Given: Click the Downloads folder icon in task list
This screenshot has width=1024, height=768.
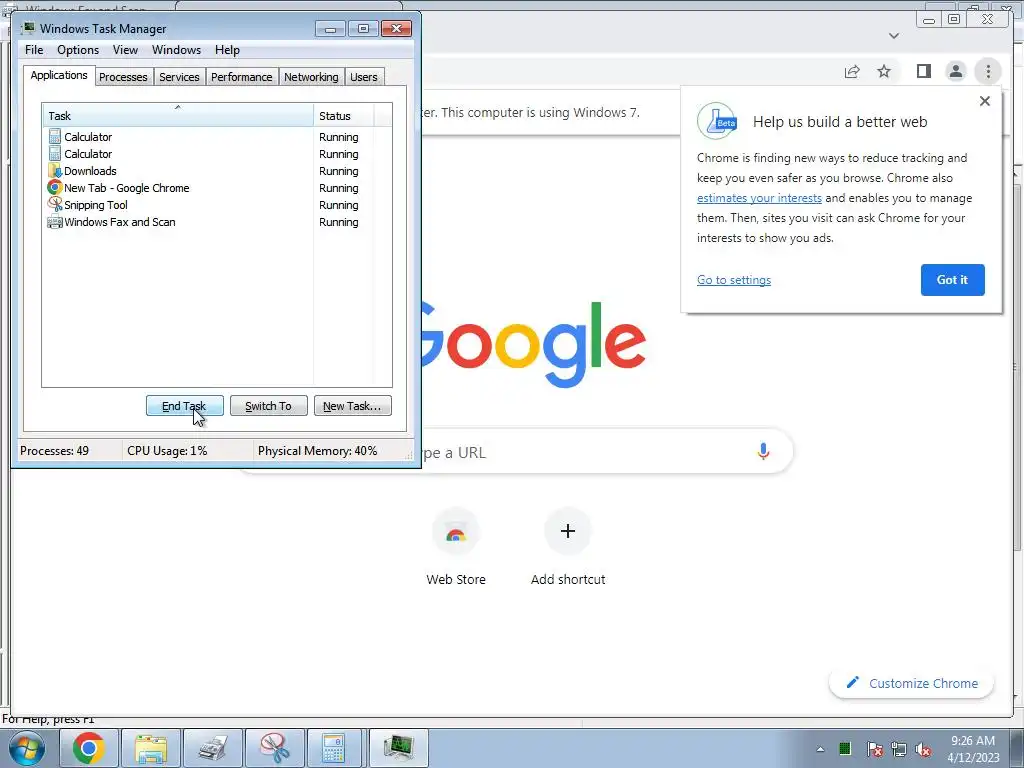Looking at the screenshot, I should [55, 170].
